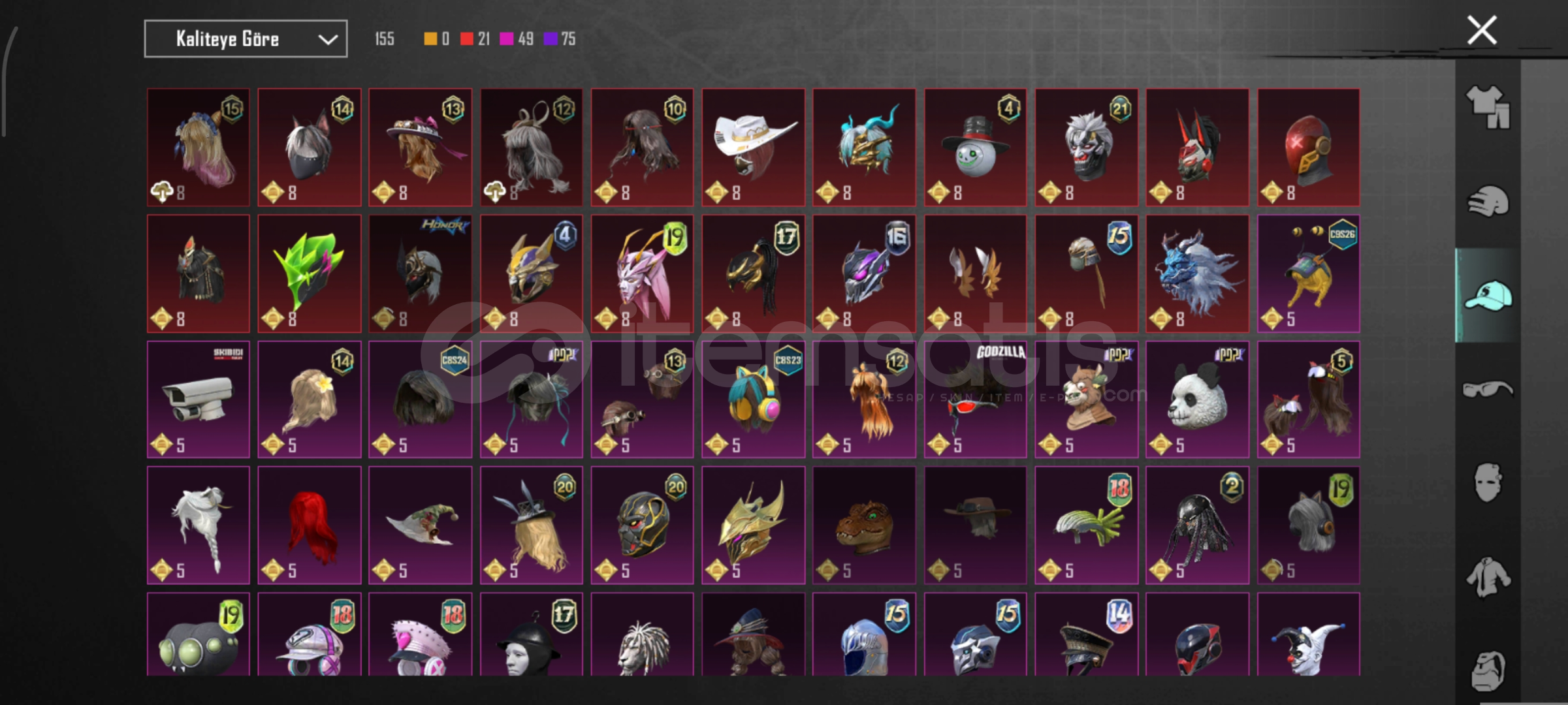Open the outfits category icon in sidebar
Viewport: 1568px width, 705px height.
[1488, 107]
